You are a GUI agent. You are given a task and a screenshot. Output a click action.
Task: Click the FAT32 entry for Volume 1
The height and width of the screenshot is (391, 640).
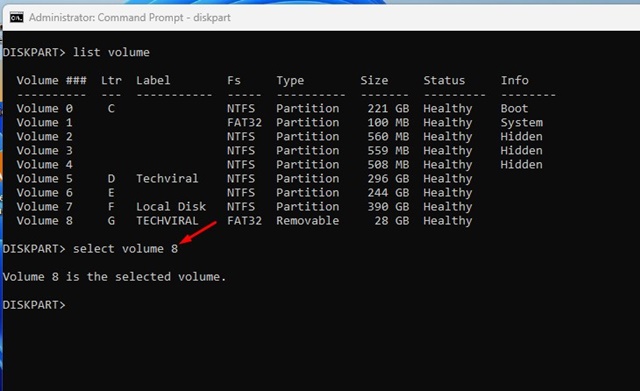pos(244,122)
